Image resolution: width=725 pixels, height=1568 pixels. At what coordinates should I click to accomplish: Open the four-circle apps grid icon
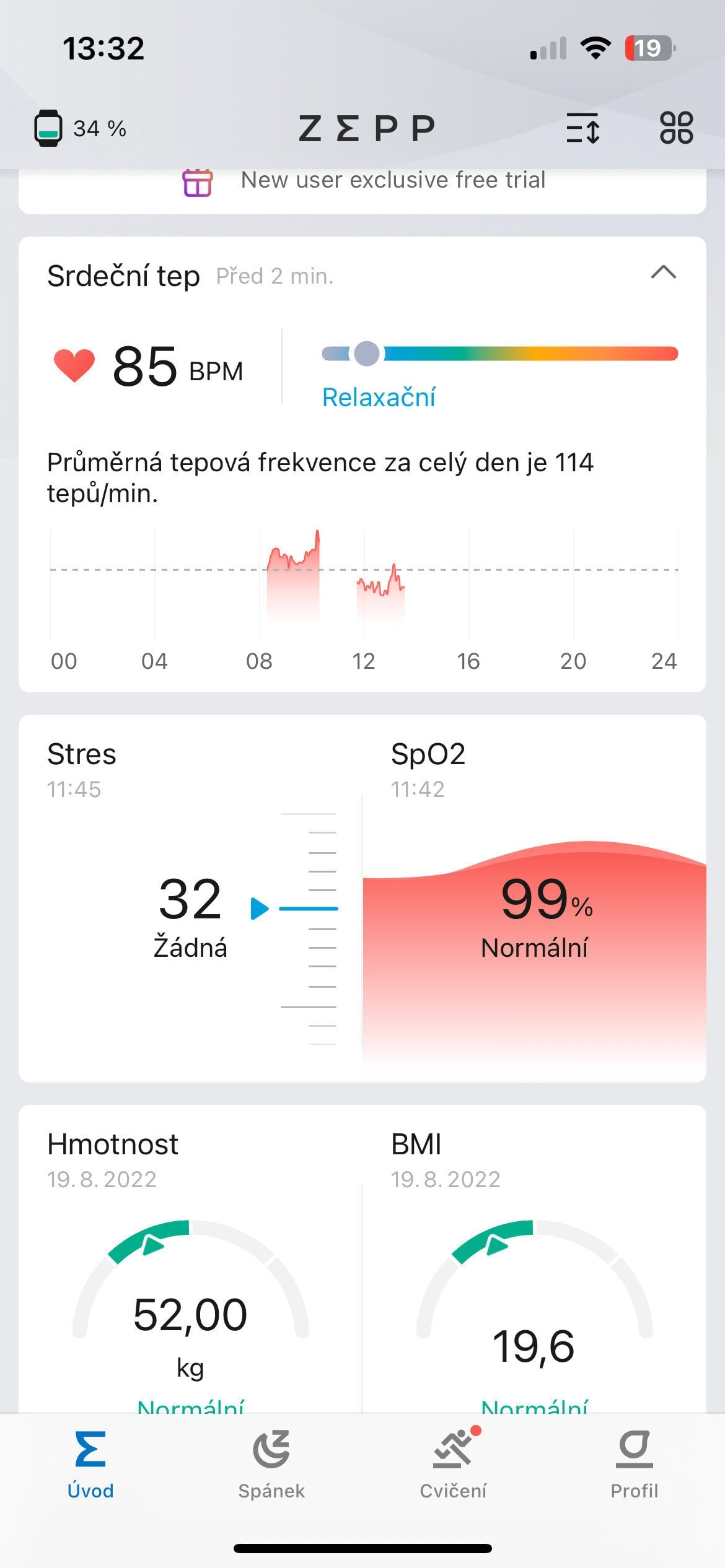coord(676,128)
